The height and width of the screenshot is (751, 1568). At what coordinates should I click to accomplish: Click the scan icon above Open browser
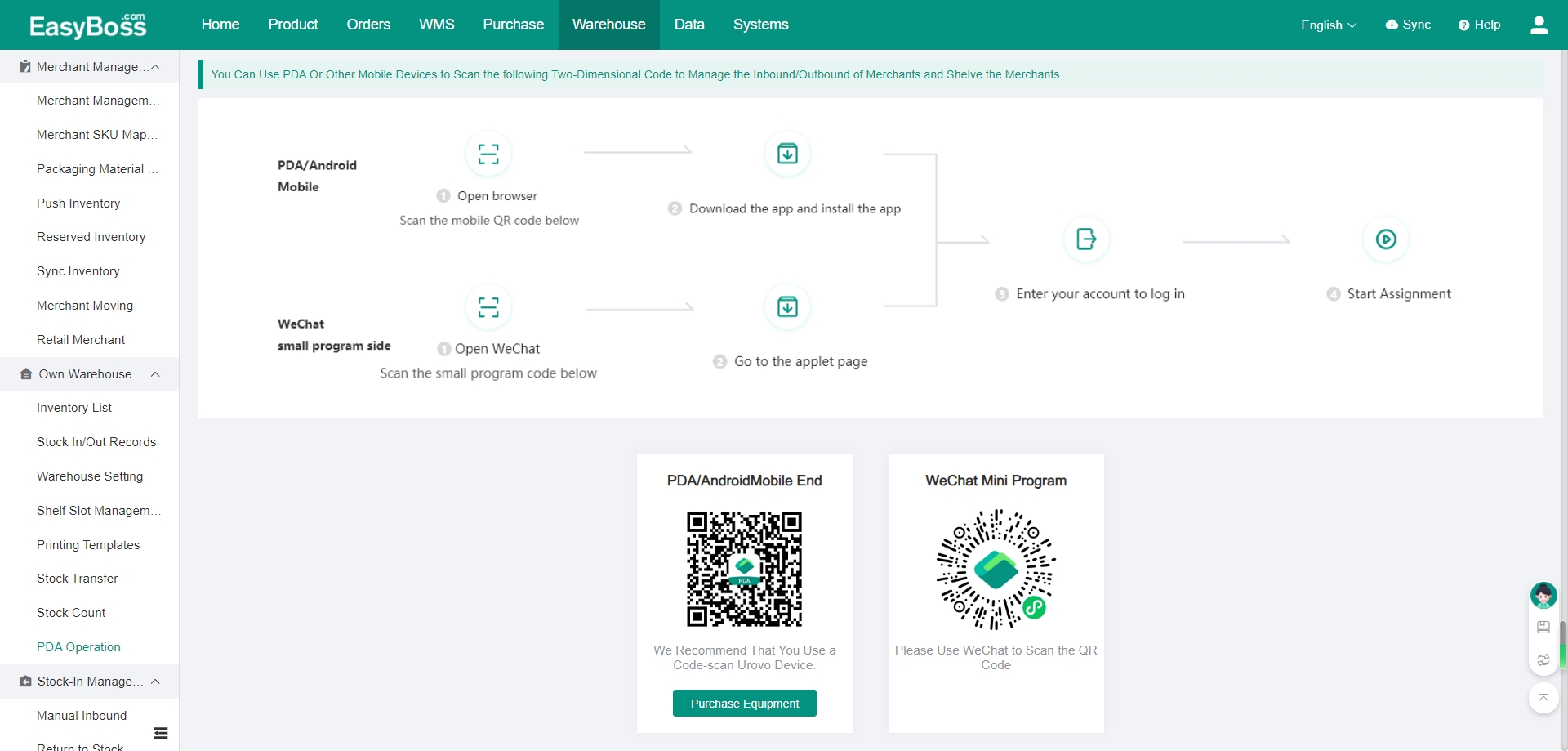pos(488,154)
